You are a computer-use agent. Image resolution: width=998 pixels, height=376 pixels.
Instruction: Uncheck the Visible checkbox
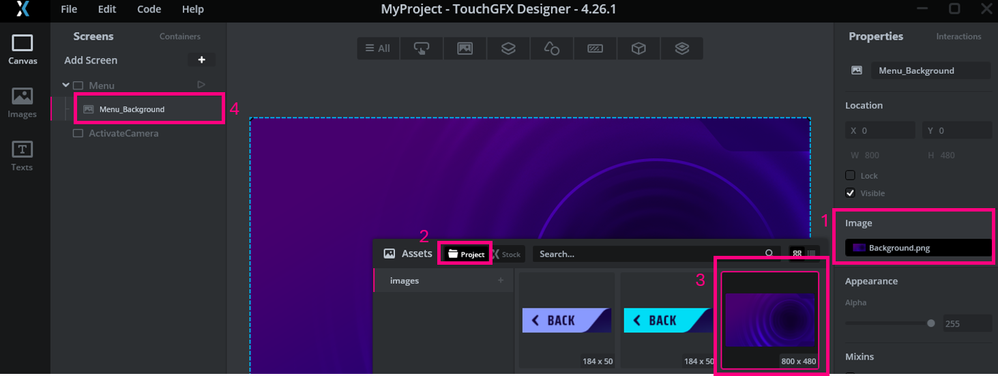coord(850,193)
